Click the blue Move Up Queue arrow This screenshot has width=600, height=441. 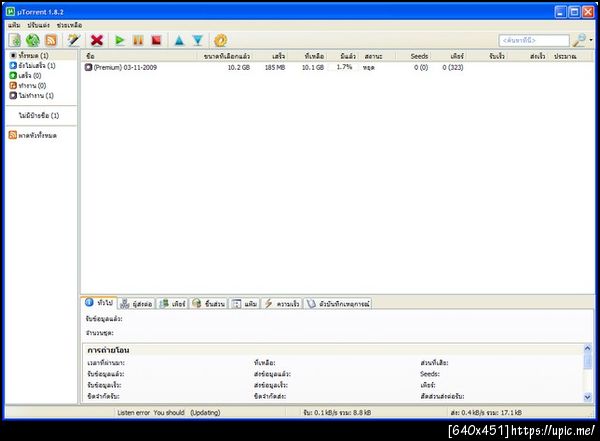[x=179, y=40]
